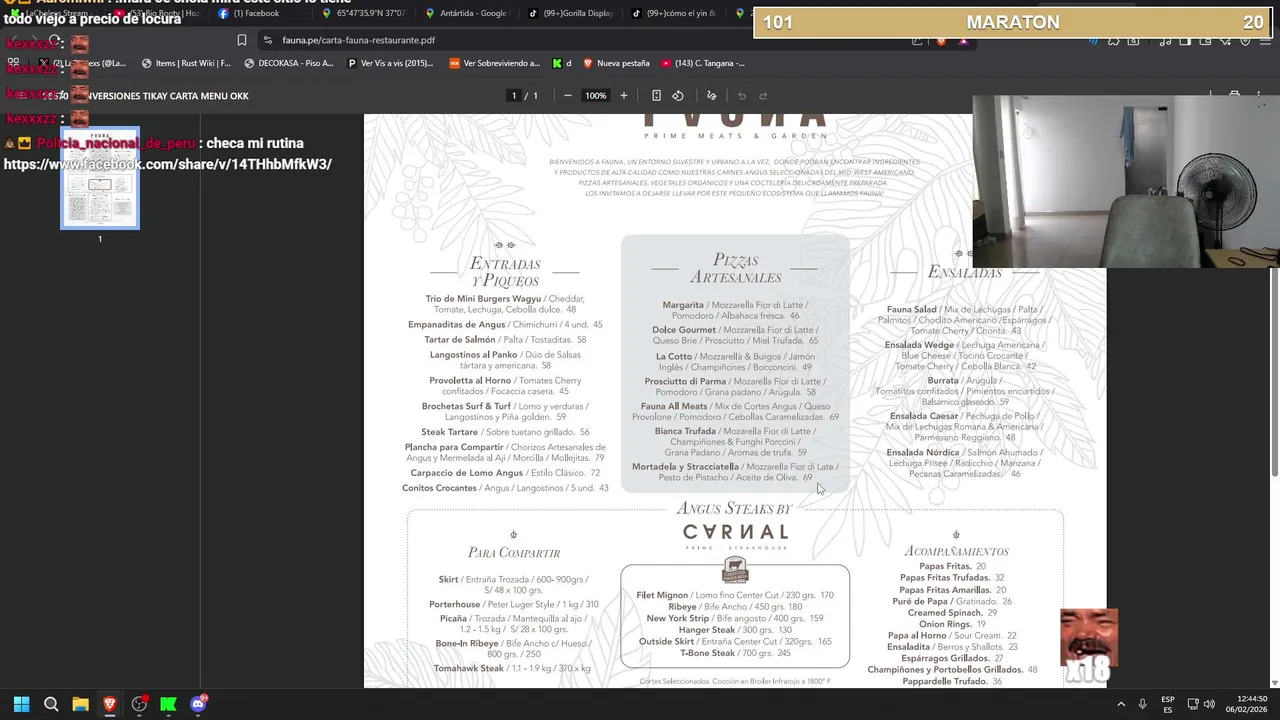Open the 'Ver Sobreviviendo a...' bookmark
Viewport: 1280px width, 720px height.
[x=495, y=63]
